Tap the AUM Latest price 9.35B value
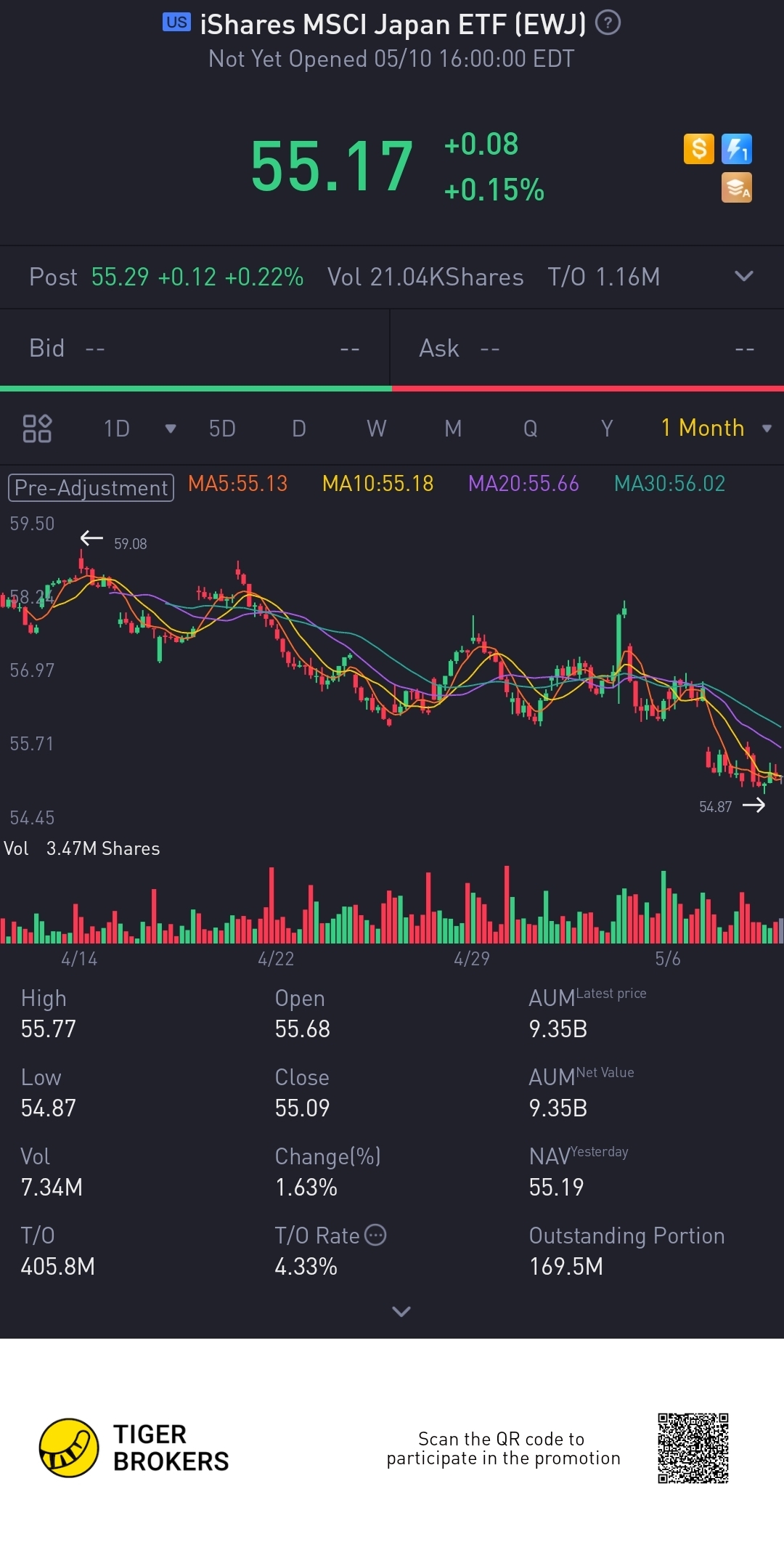This screenshot has width=784, height=1558. 558,1029
